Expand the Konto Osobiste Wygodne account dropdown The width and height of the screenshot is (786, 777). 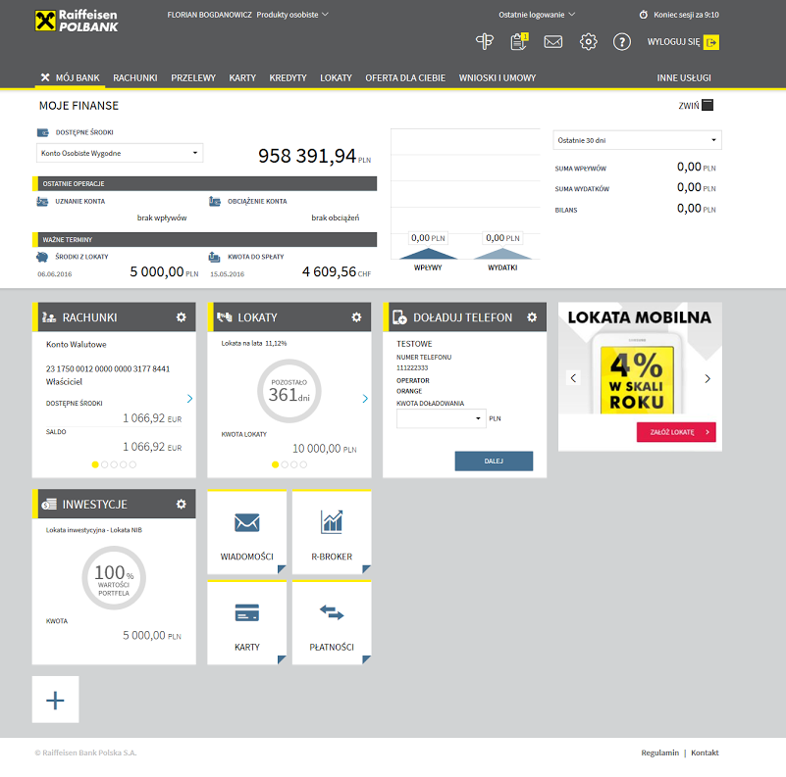[x=119, y=153]
